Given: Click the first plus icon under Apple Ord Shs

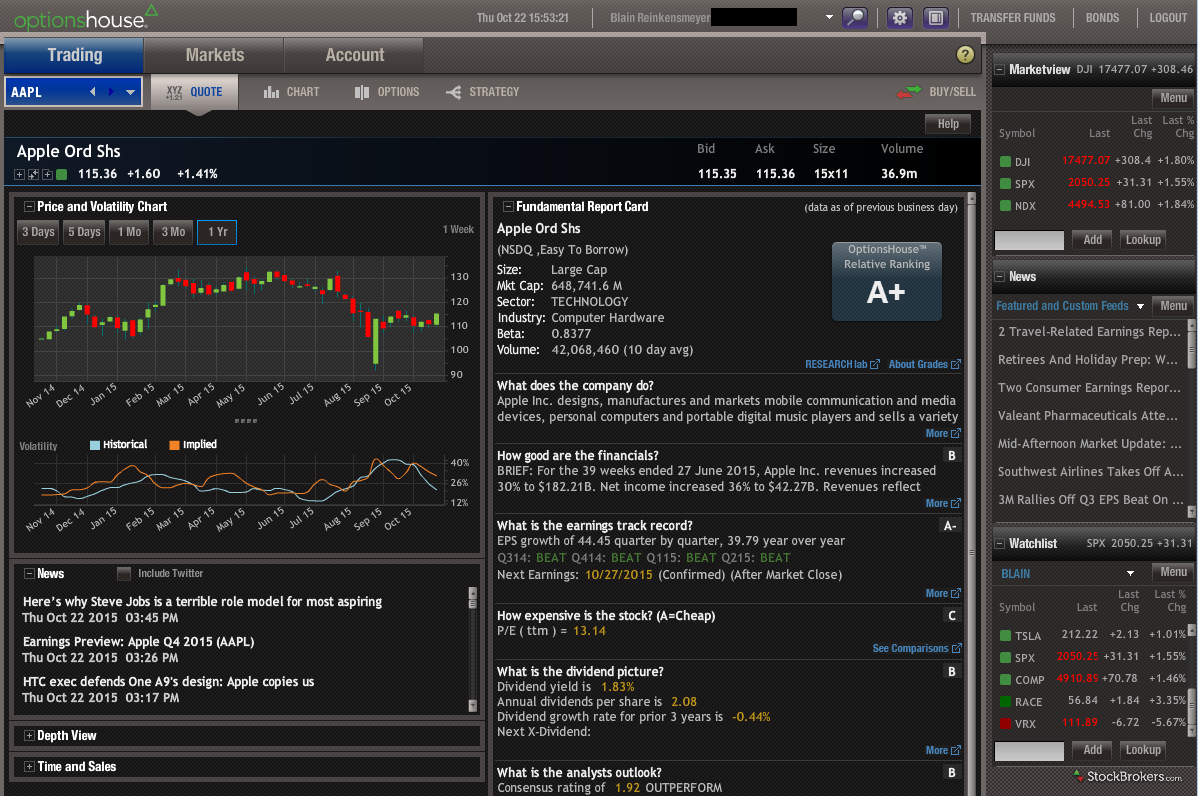Looking at the screenshot, I should tap(19, 174).
